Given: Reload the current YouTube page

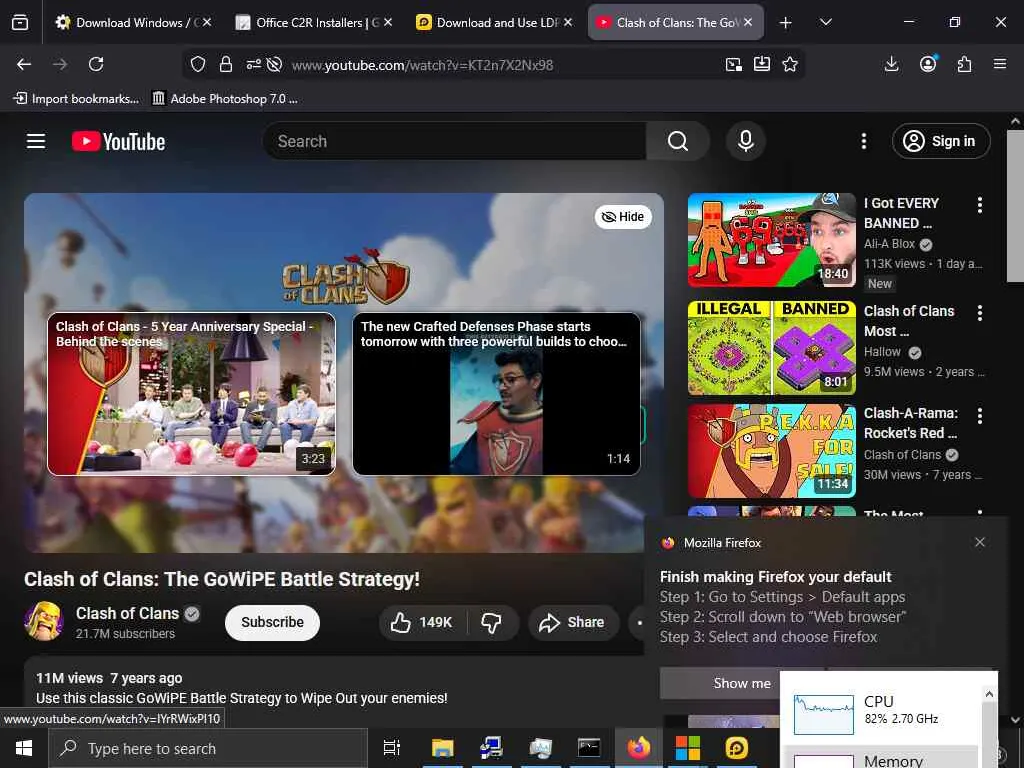Looking at the screenshot, I should 96,64.
